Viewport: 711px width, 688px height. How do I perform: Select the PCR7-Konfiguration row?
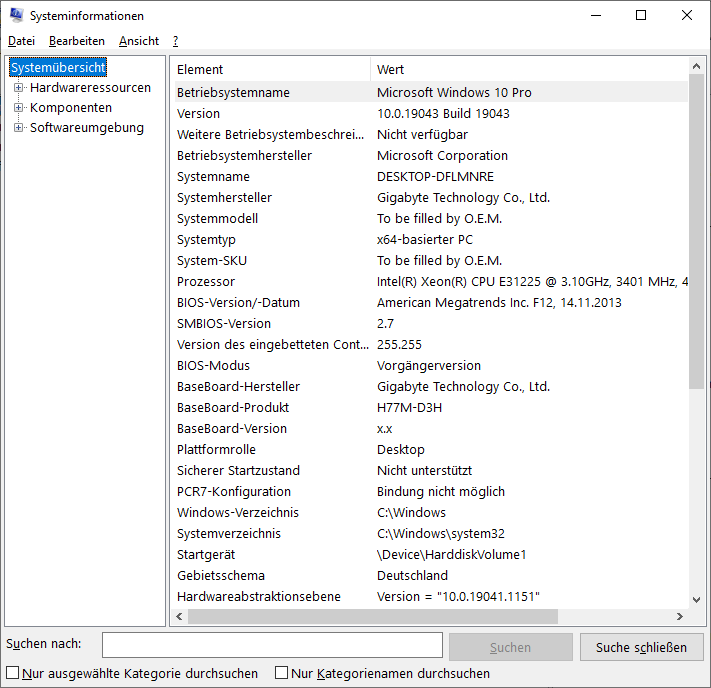pos(431,492)
